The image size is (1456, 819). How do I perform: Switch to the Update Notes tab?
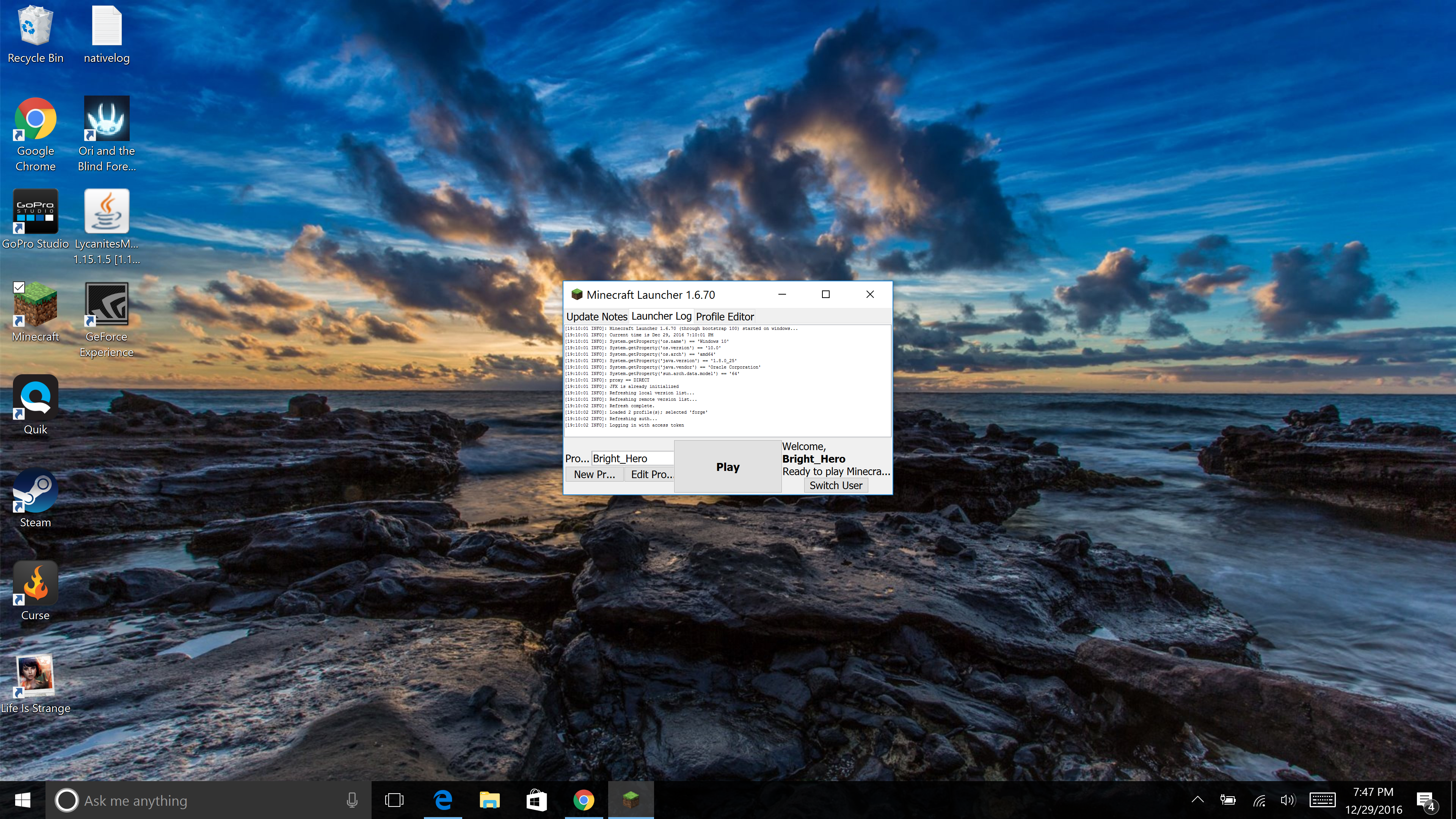[x=596, y=317]
